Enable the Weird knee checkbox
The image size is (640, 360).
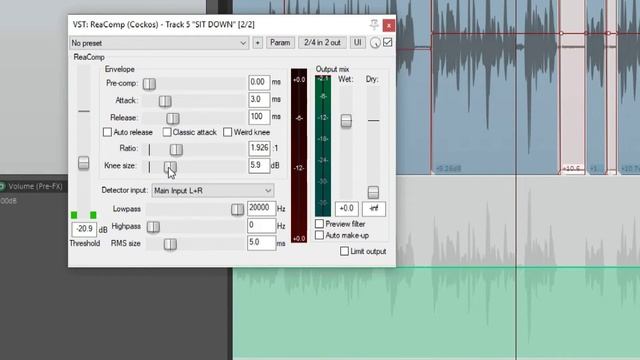(228, 132)
